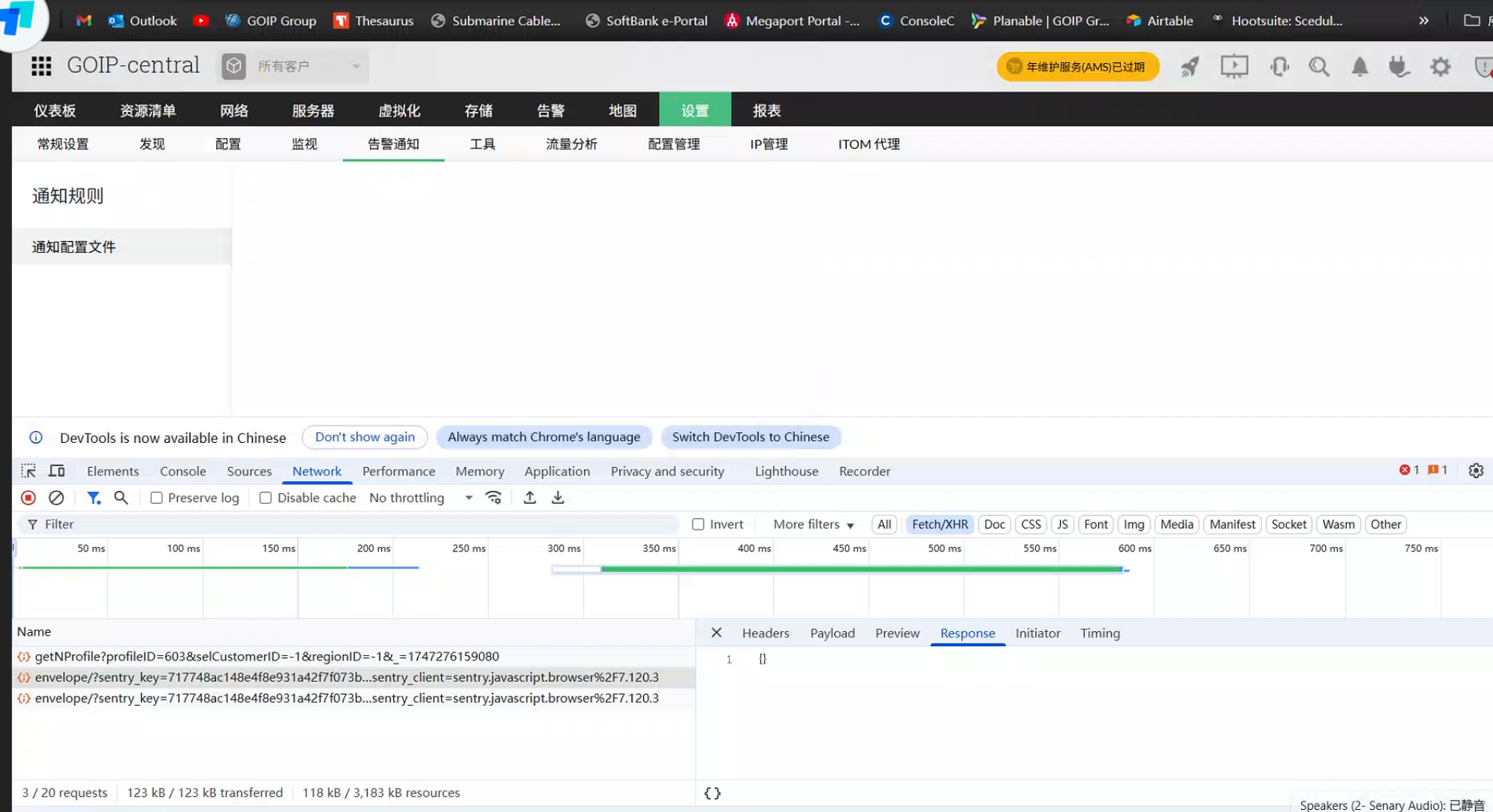Check the Disable cache option
The width and height of the screenshot is (1493, 812).
tap(266, 498)
